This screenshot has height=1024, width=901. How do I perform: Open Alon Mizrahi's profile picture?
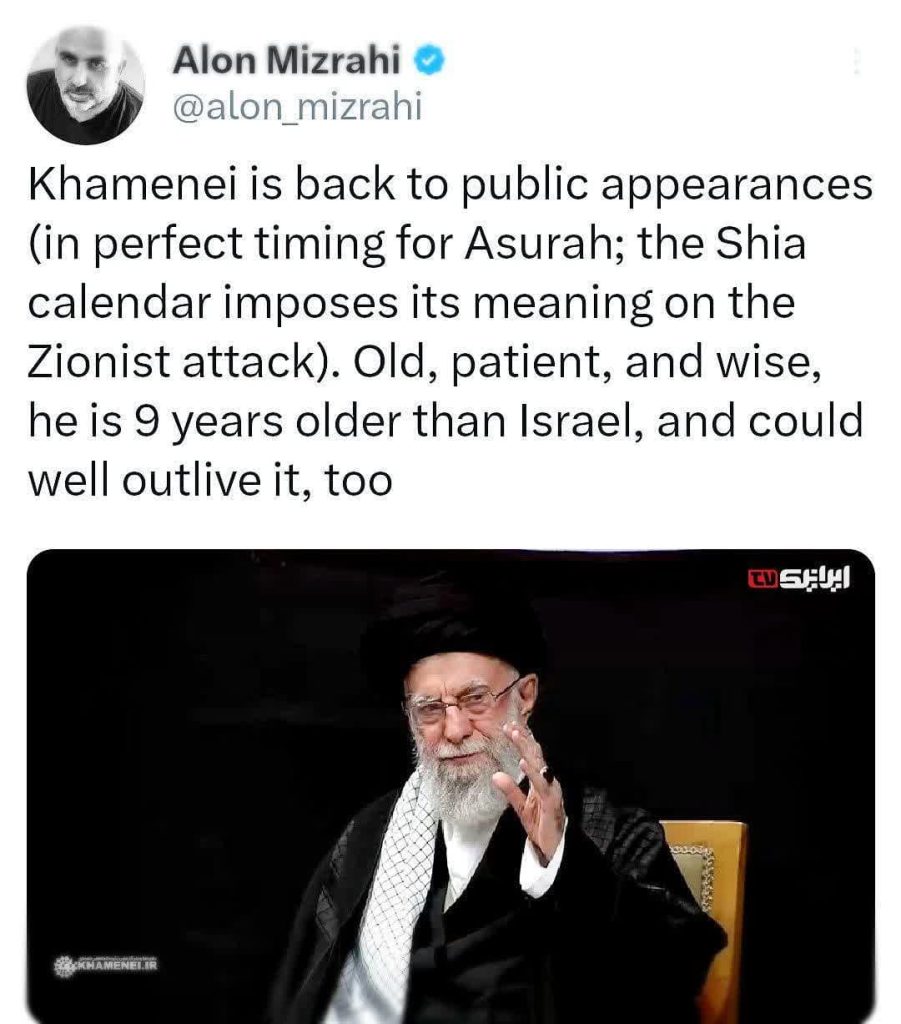point(86,86)
